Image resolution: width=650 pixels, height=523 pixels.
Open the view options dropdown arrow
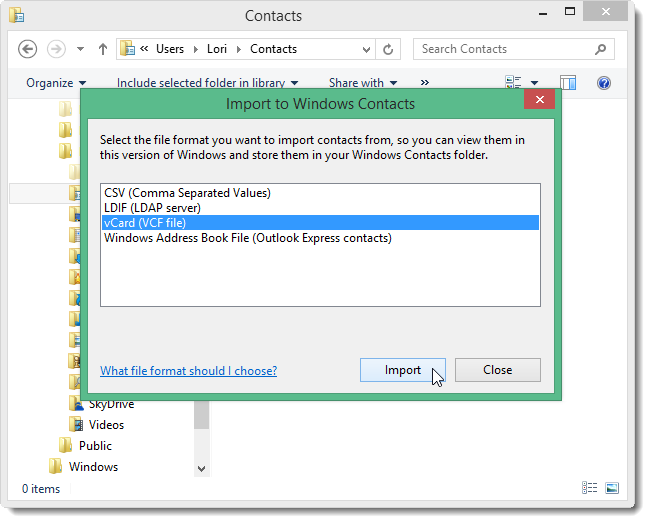pyautogui.click(x=534, y=83)
